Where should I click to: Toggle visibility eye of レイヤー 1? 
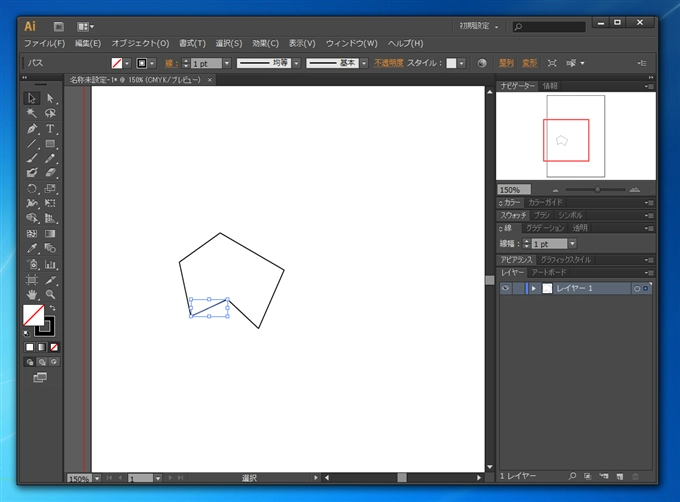point(505,288)
